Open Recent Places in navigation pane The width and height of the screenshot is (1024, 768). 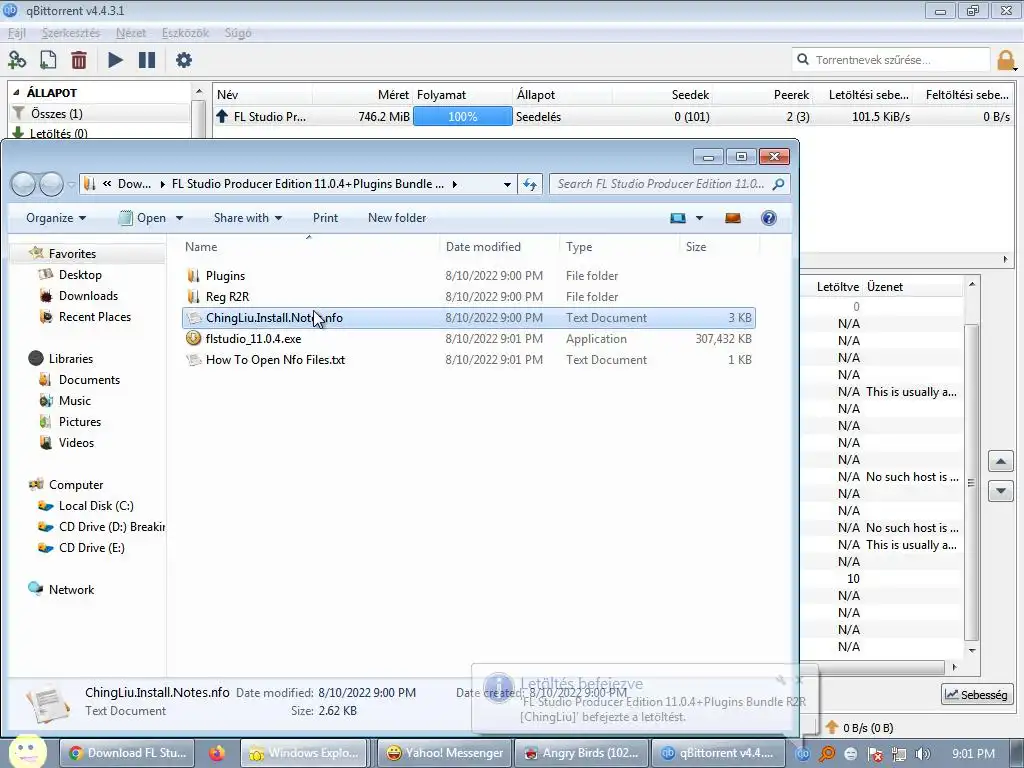click(95, 317)
